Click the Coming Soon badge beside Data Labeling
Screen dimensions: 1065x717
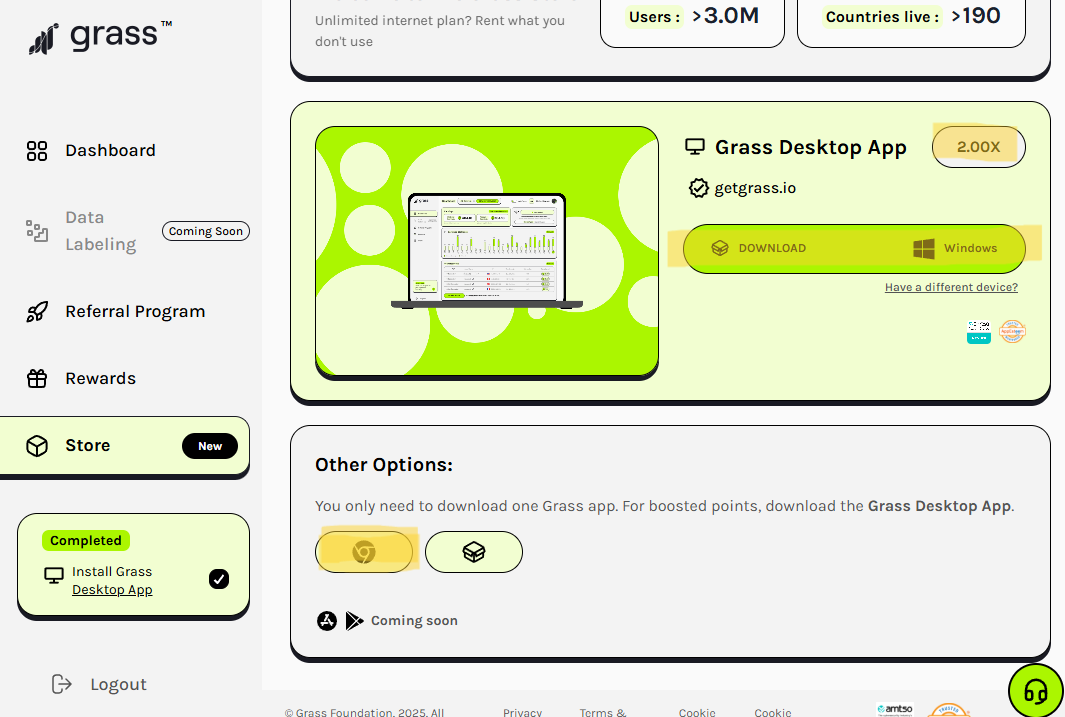[x=206, y=231]
